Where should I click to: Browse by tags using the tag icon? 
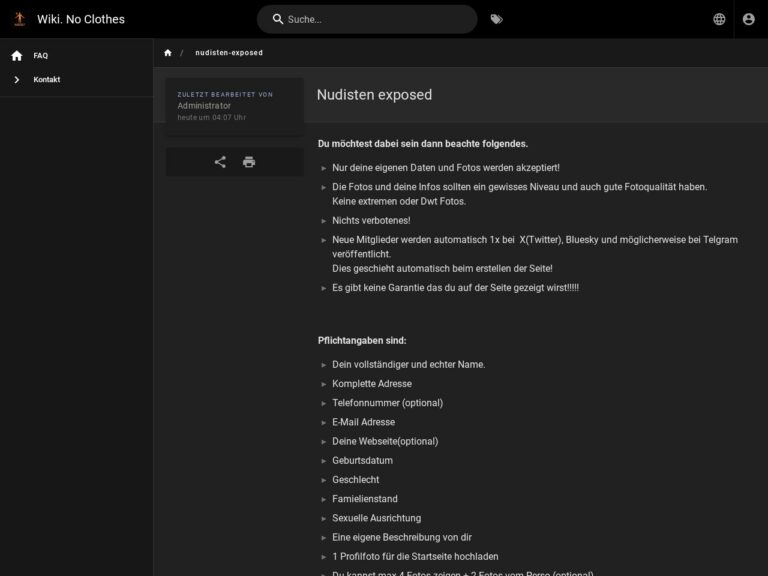point(497,19)
